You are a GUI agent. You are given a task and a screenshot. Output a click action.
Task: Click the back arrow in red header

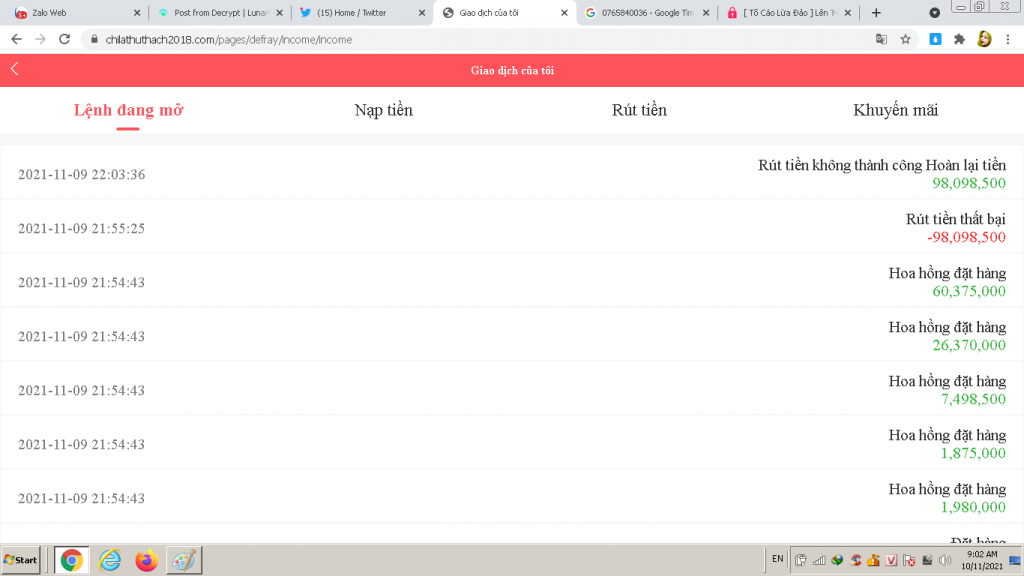coord(15,69)
